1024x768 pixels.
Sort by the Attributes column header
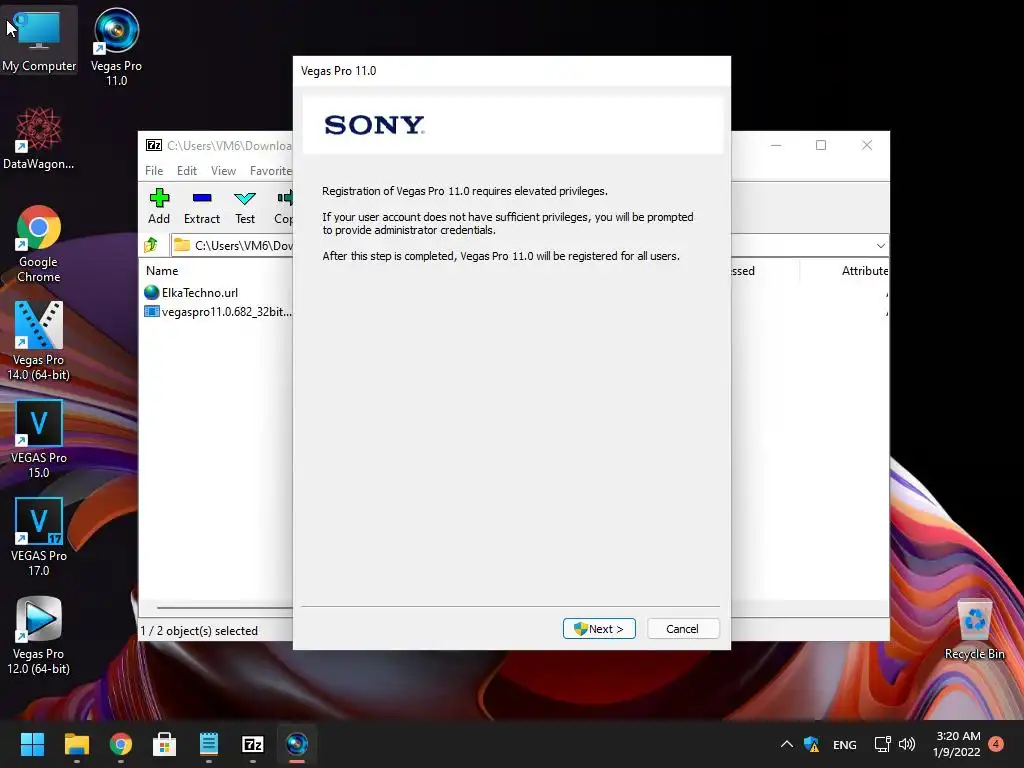pos(865,270)
